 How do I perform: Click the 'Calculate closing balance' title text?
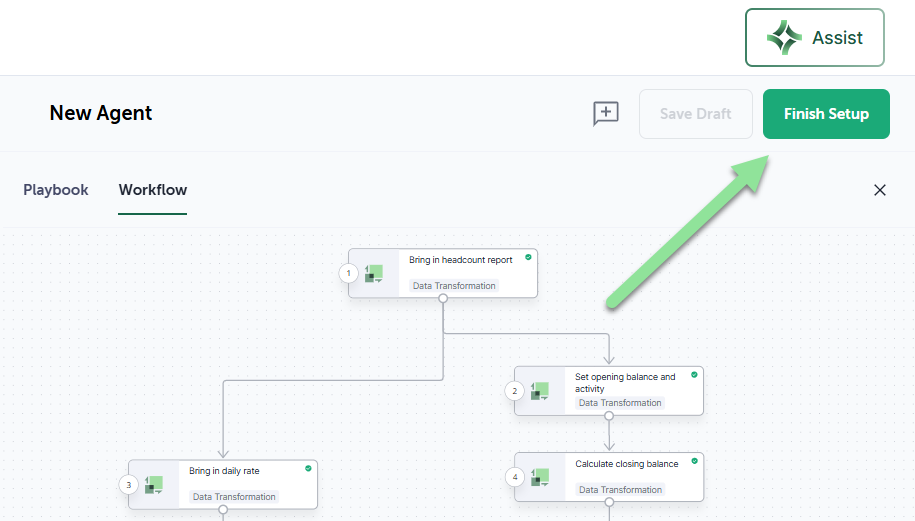coord(627,464)
